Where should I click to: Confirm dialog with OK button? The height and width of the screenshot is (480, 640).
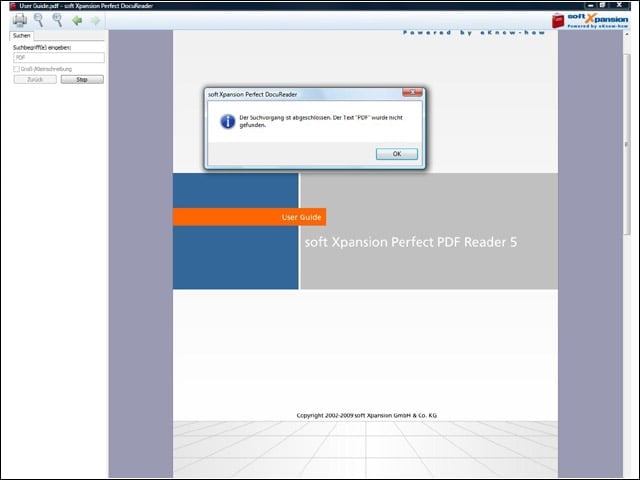[x=397, y=154]
